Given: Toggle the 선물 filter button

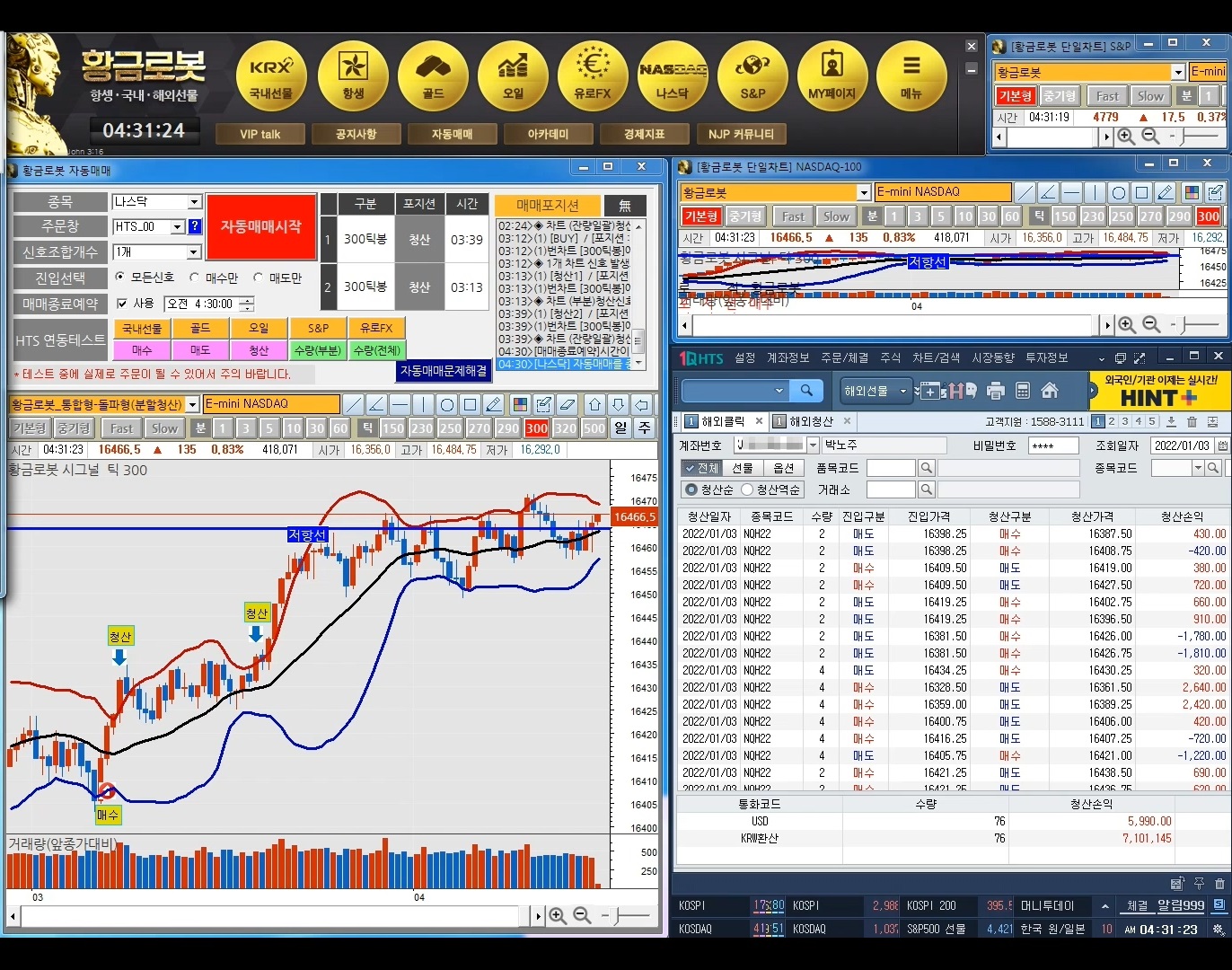Looking at the screenshot, I should pos(742,468).
